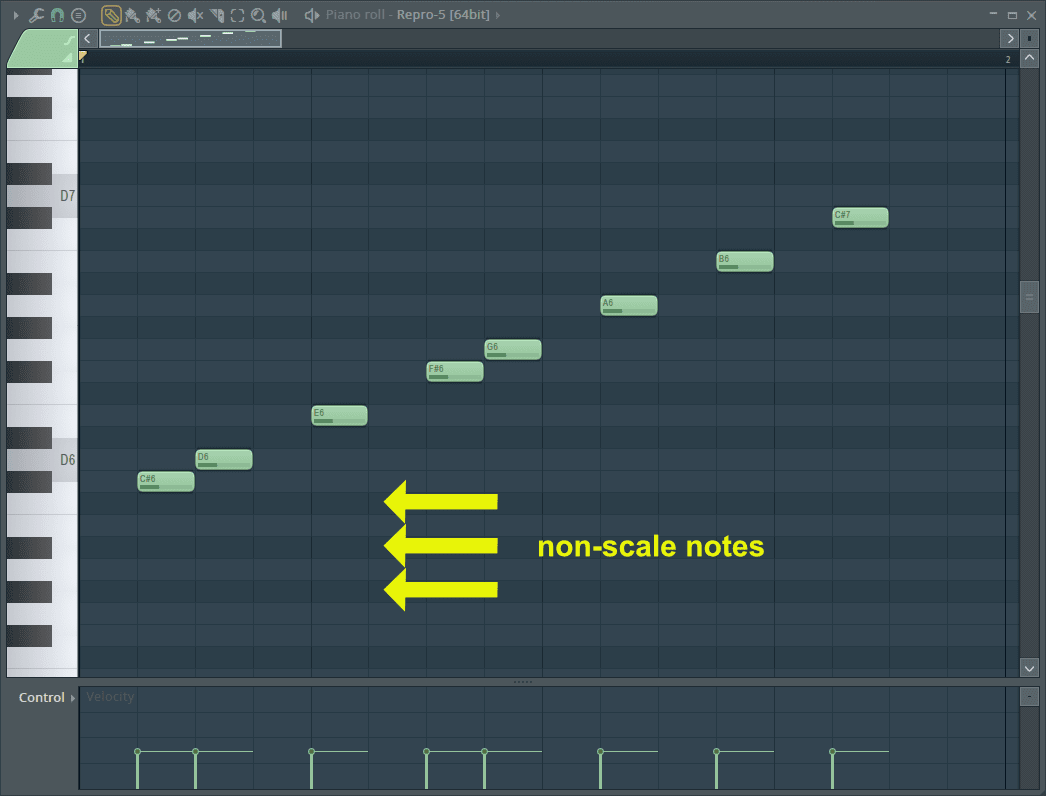The image size is (1046, 796).
Task: Click the circular detached-options button on the toolbar
Action: pos(78,15)
